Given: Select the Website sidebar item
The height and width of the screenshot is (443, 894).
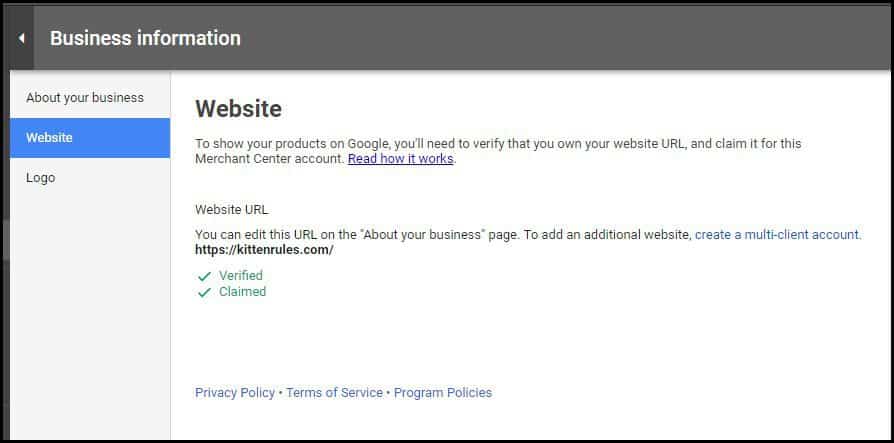Looking at the screenshot, I should click(x=50, y=138).
